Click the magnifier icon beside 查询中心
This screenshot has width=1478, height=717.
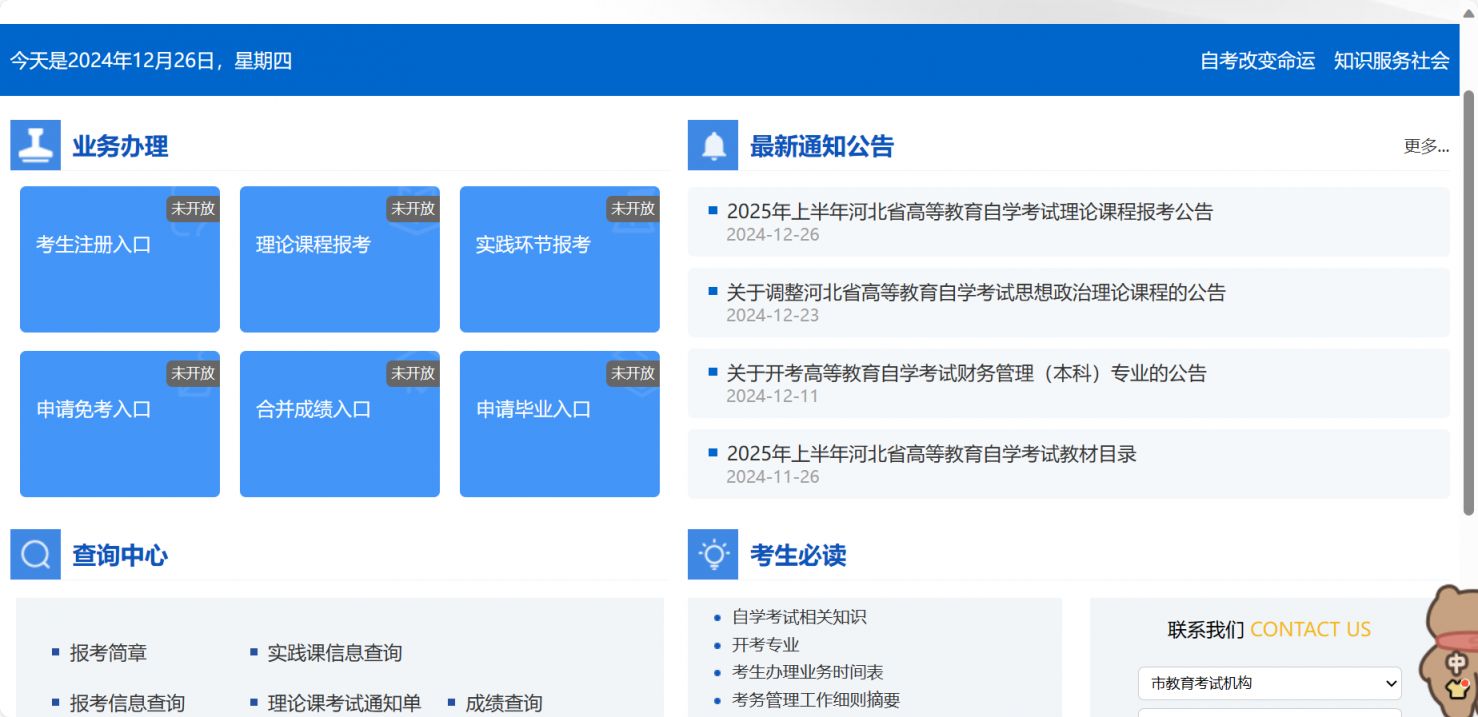(x=36, y=555)
